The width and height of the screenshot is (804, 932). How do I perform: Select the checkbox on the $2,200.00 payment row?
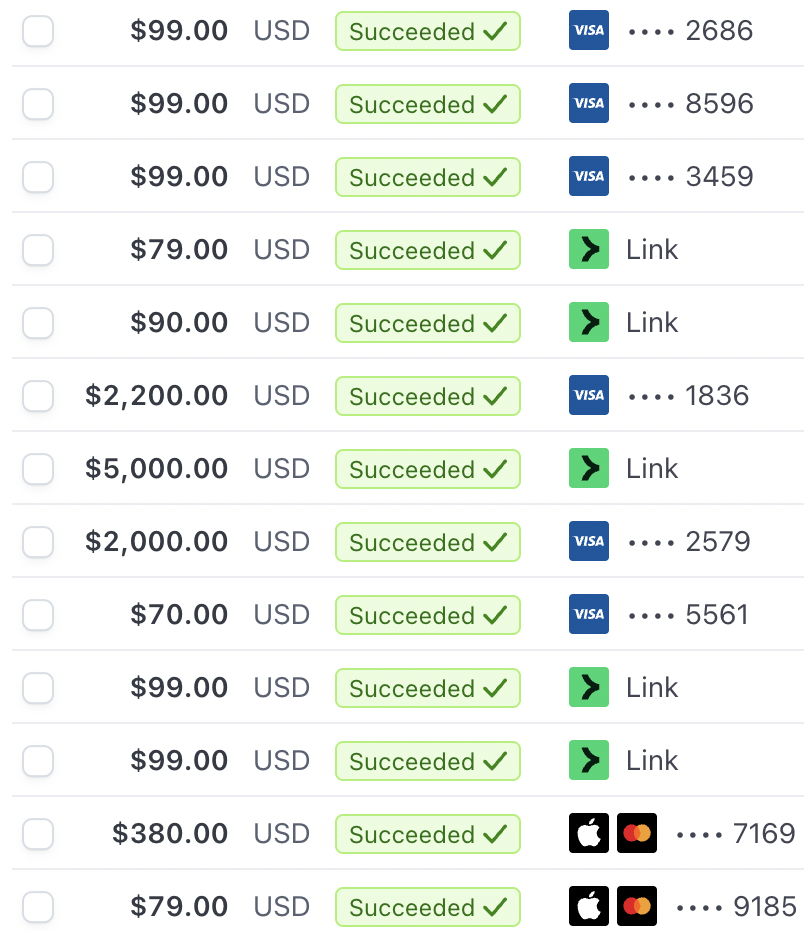37,395
